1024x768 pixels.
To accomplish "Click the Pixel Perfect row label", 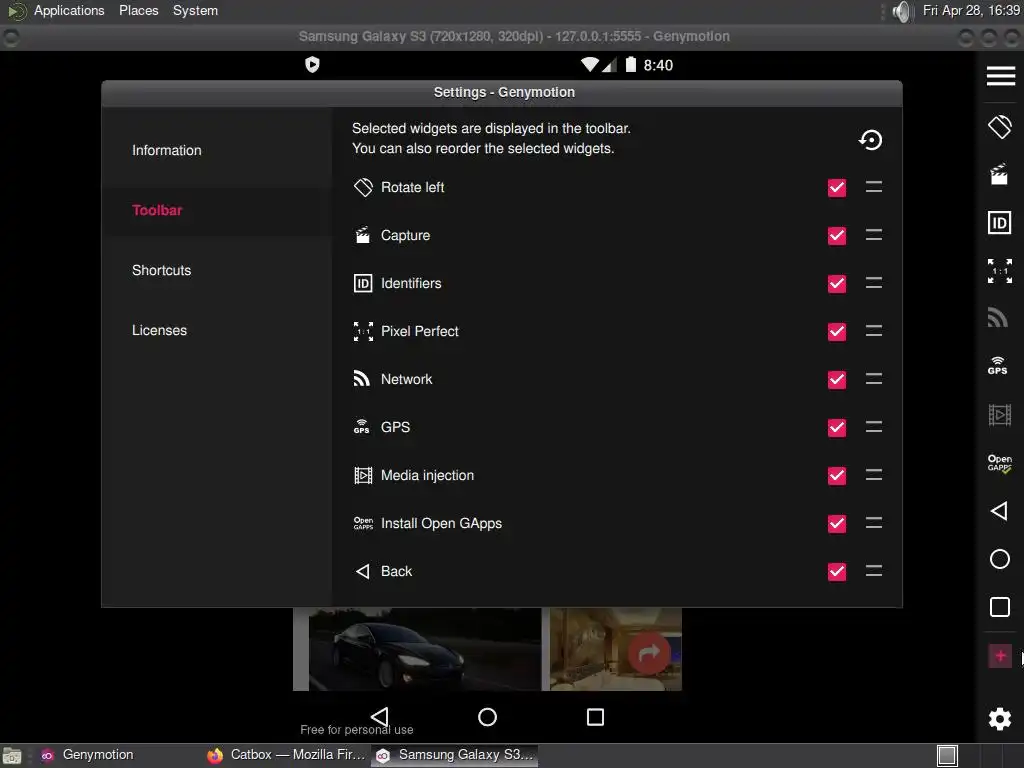I will tap(419, 331).
